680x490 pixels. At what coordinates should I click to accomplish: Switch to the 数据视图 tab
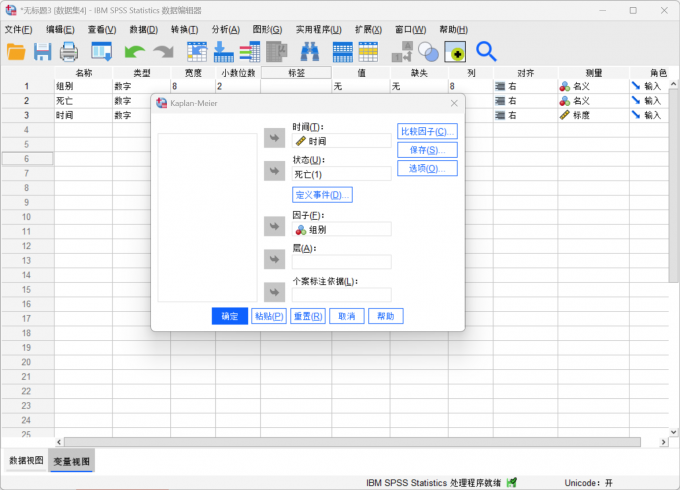pos(26,461)
